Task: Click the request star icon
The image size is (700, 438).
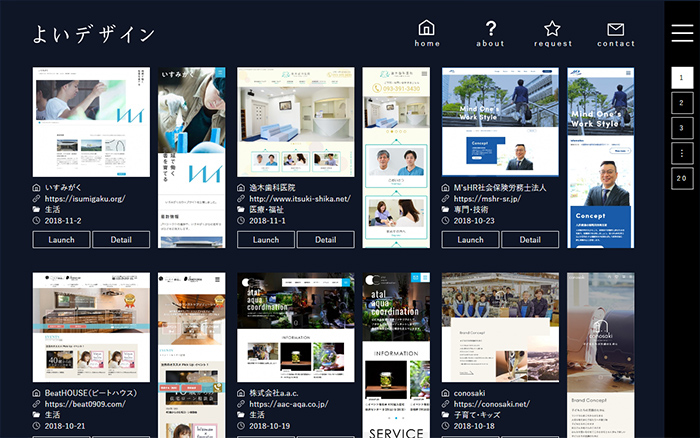Action: click(552, 29)
